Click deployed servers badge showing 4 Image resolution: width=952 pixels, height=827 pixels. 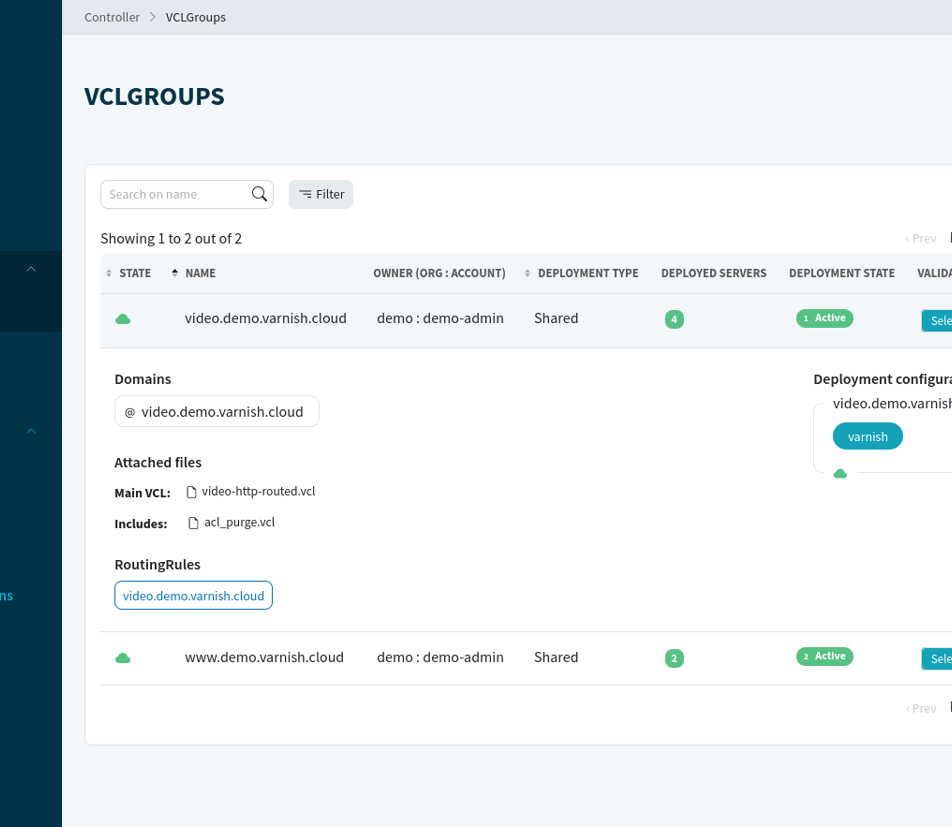674,320
